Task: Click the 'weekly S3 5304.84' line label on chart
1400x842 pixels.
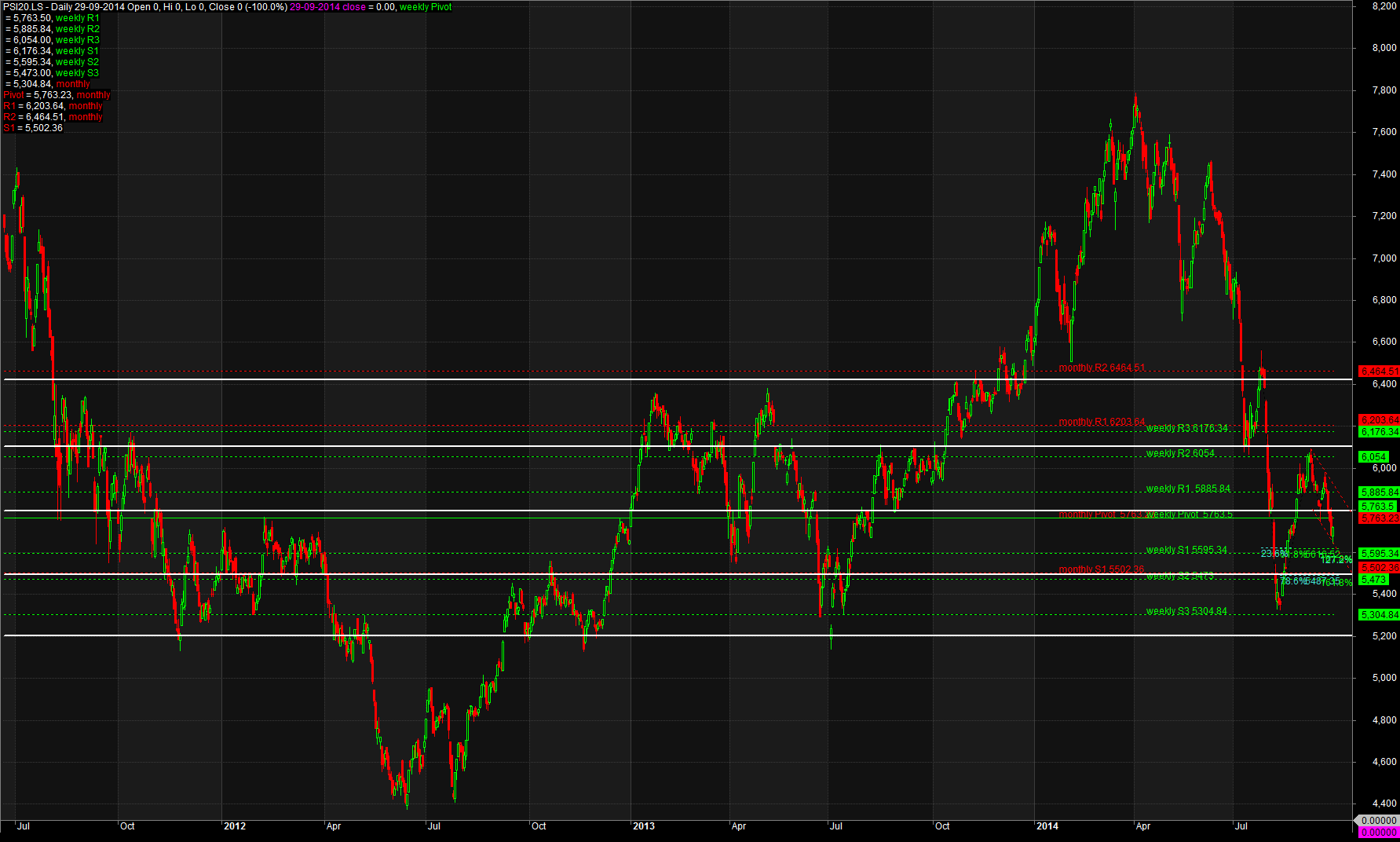Action: (1186, 611)
